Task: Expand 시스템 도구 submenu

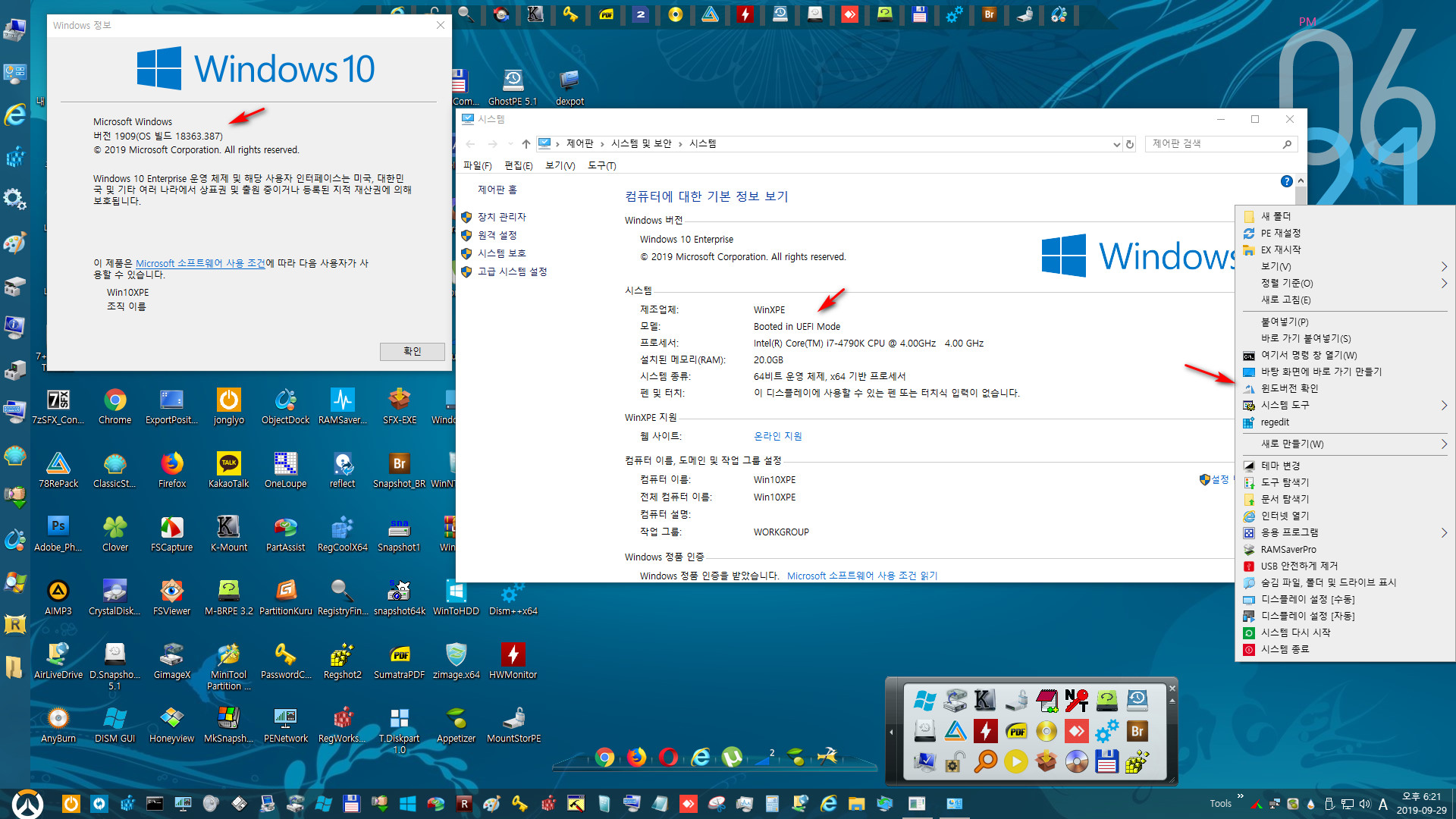Action: [x=1345, y=405]
